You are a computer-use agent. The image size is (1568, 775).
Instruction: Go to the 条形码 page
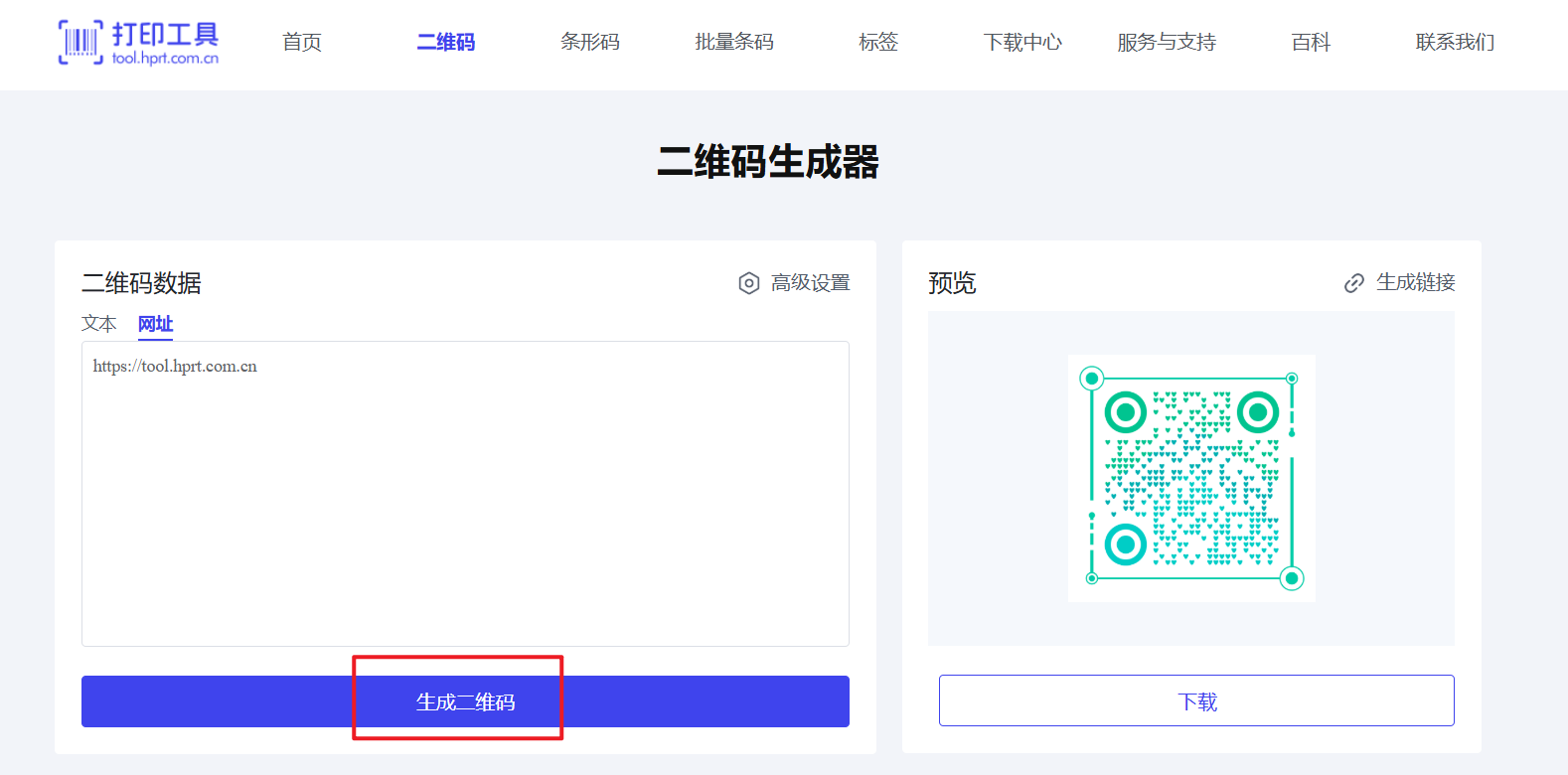coord(590,42)
